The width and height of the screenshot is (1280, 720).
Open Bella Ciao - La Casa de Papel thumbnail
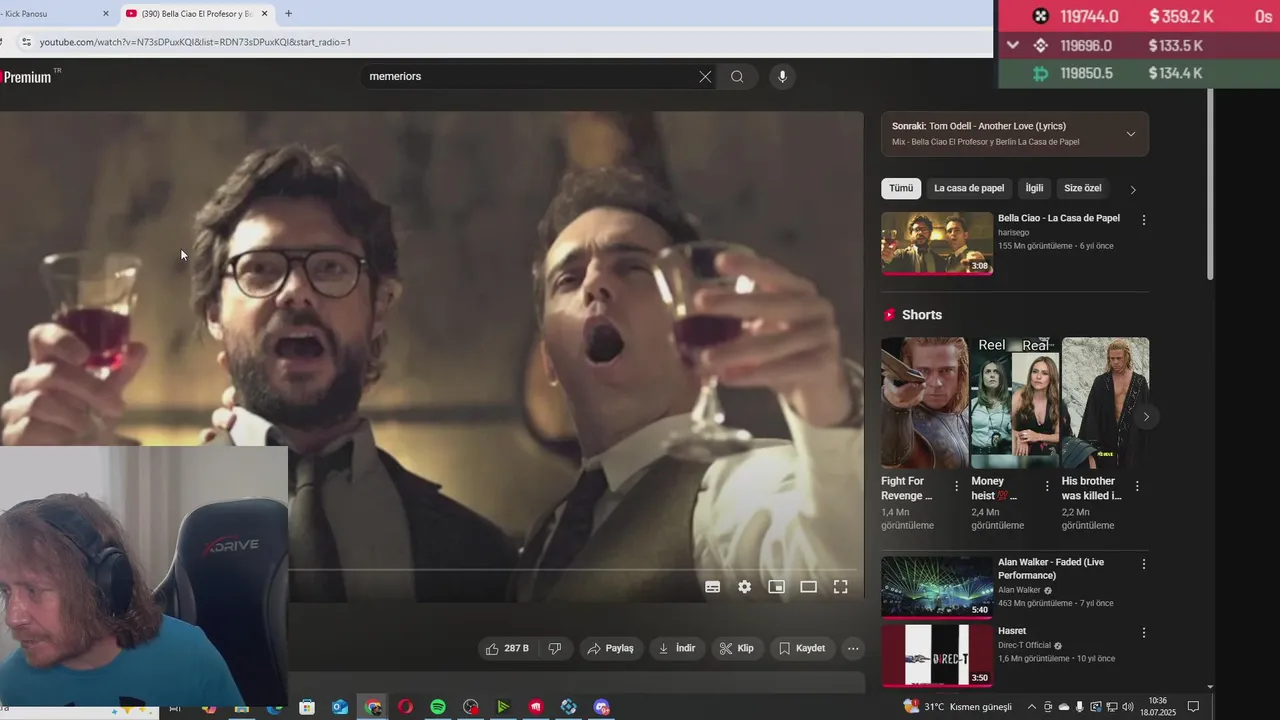pos(937,243)
